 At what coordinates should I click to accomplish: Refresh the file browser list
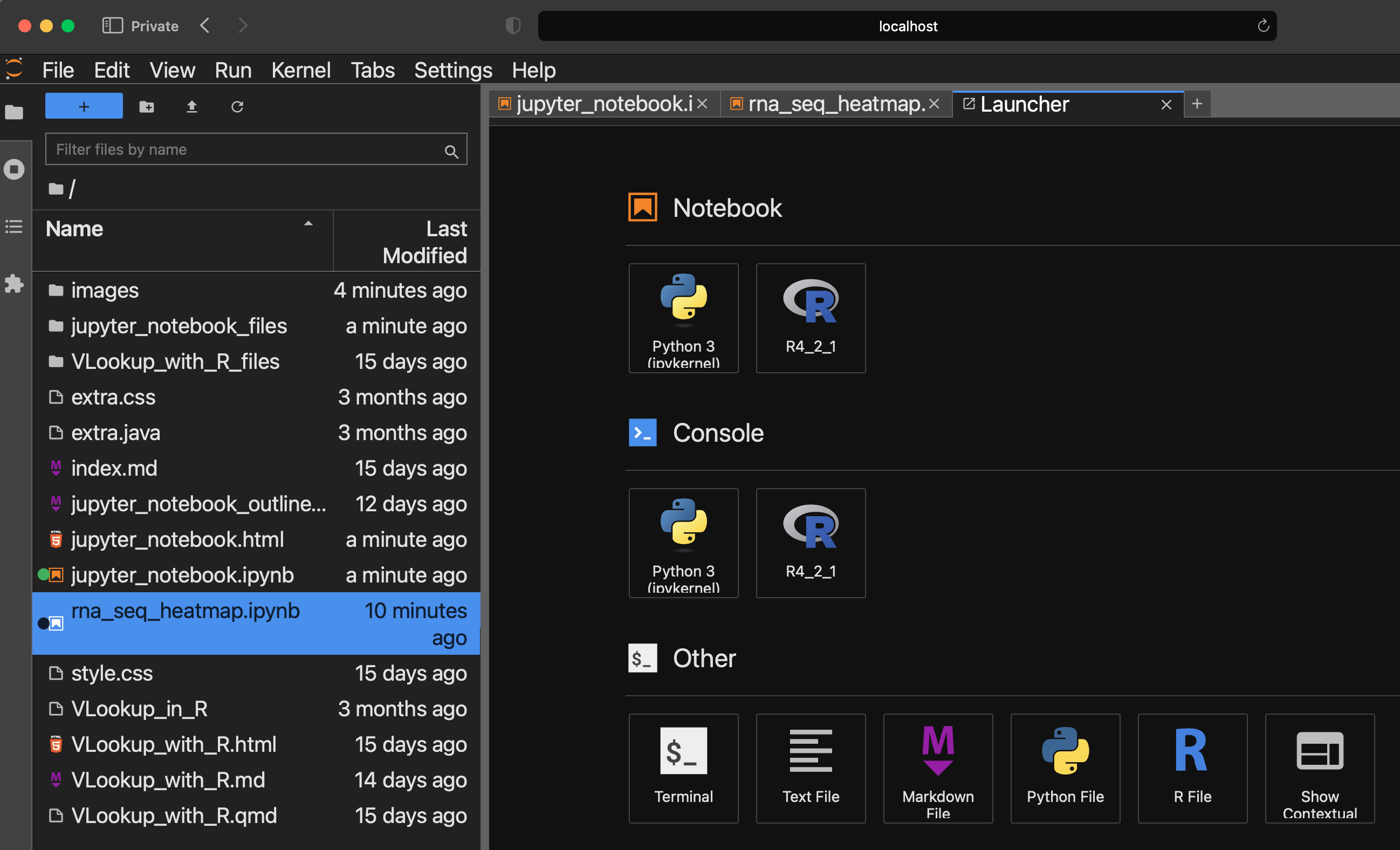click(237, 106)
